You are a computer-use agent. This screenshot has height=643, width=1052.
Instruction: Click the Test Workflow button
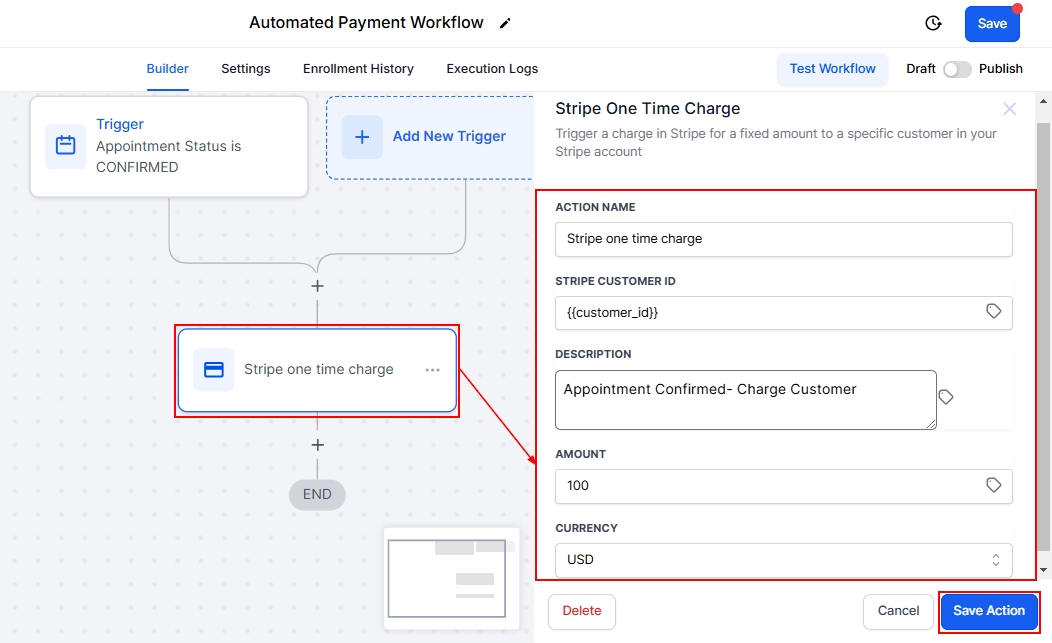click(832, 69)
